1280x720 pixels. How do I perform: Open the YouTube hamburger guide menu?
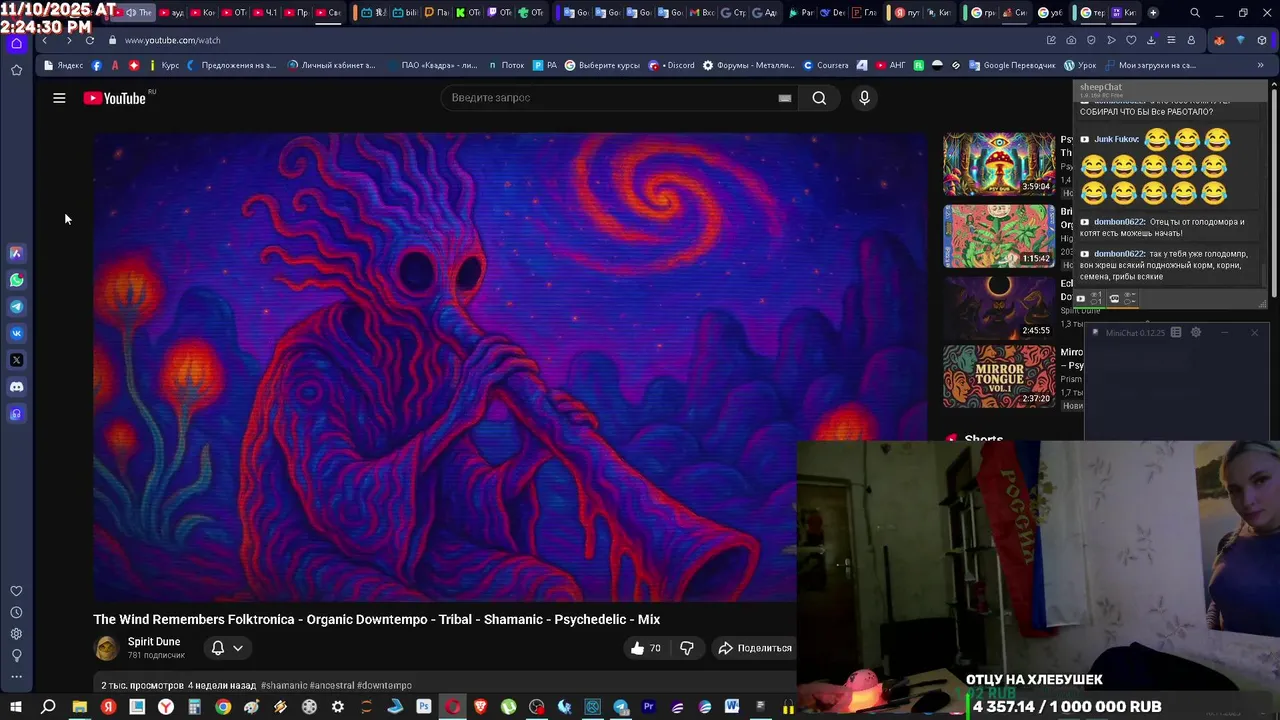click(59, 98)
